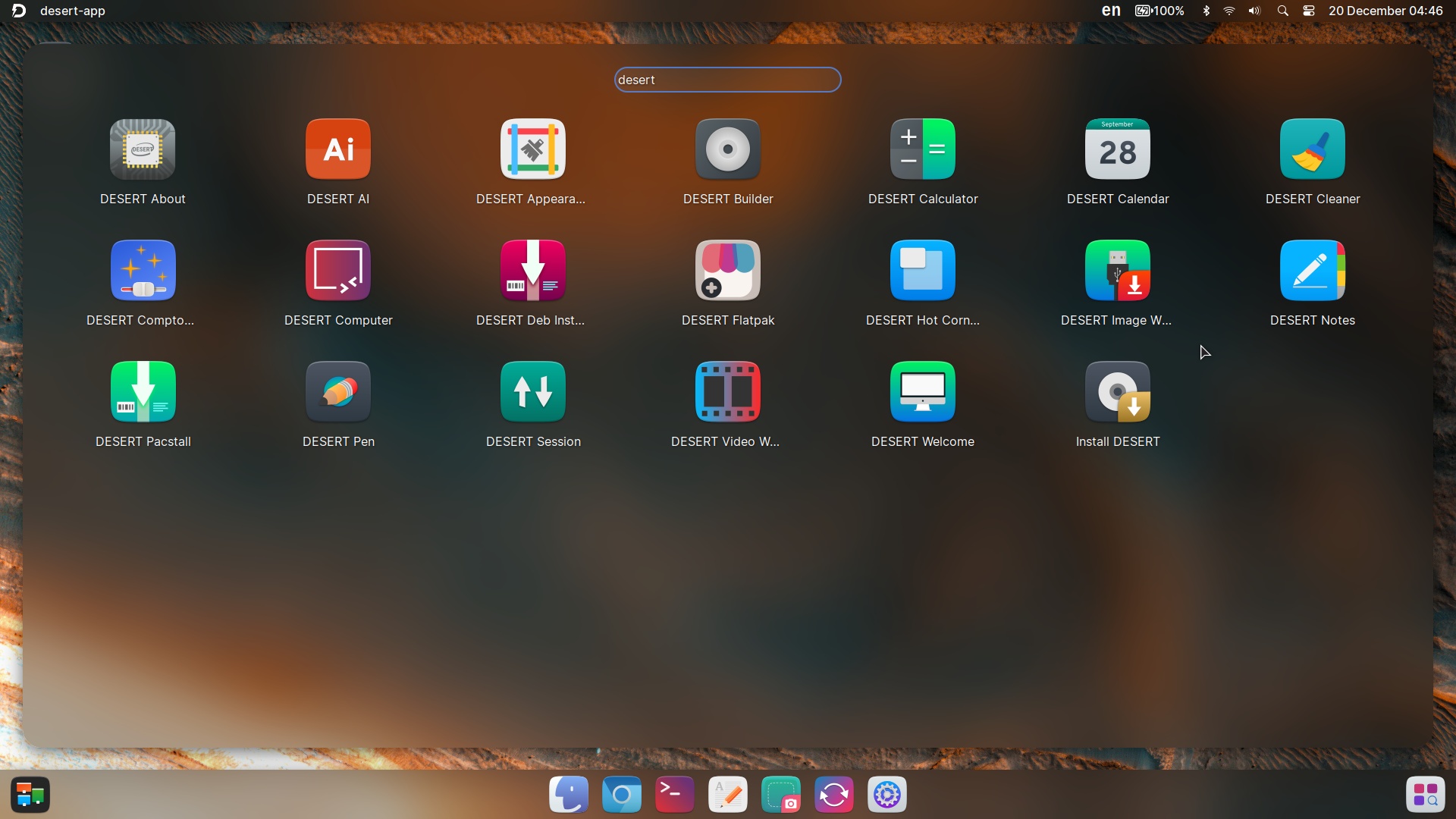Open the desert-app menu in top bar
The width and height of the screenshot is (1456, 819).
(x=72, y=11)
